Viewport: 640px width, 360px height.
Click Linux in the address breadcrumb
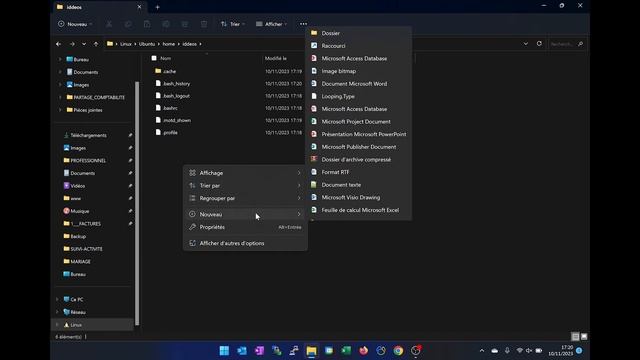pyautogui.click(x=126, y=44)
